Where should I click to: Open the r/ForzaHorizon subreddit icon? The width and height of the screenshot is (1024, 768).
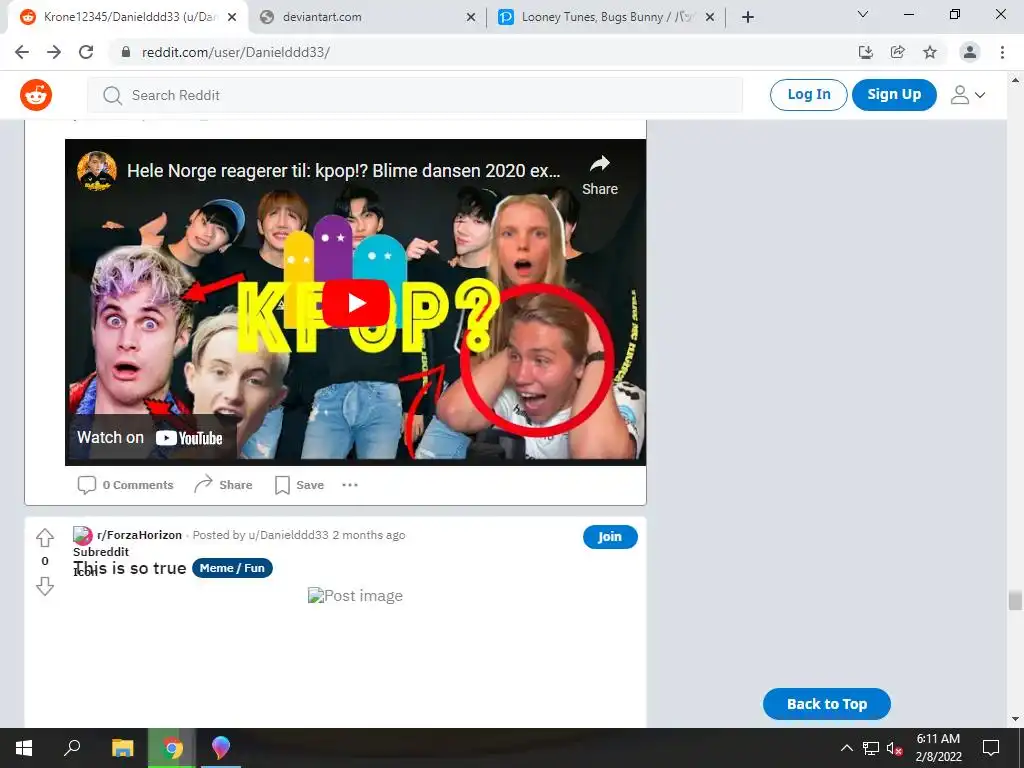point(82,536)
